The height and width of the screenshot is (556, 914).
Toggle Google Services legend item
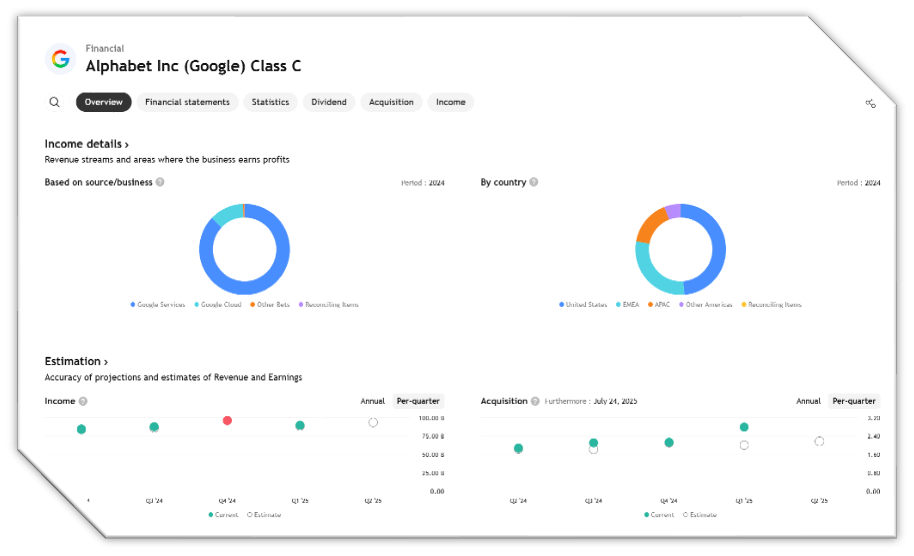[x=157, y=305]
